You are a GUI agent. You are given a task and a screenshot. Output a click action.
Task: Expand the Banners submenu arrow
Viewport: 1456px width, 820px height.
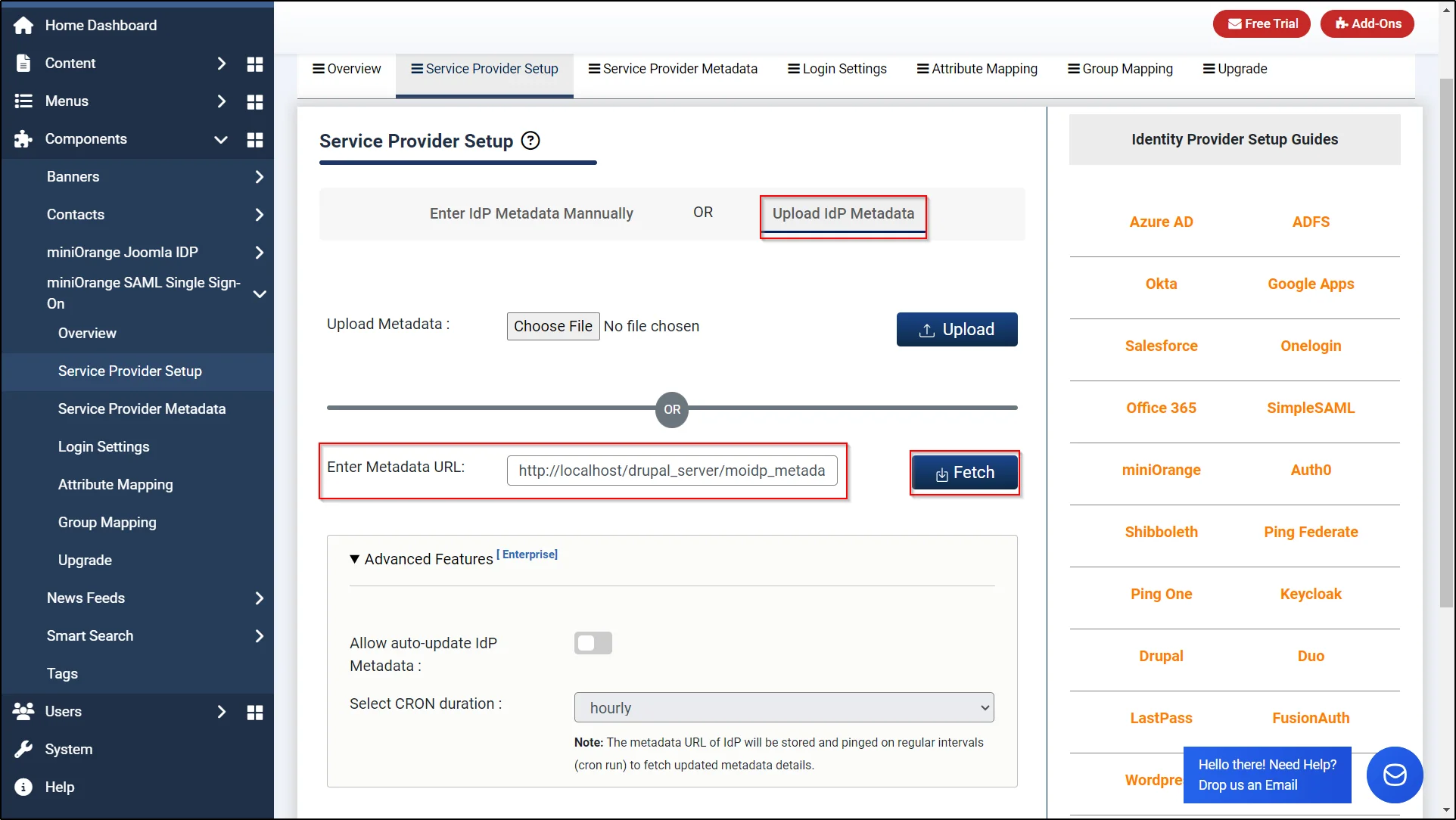point(260,177)
